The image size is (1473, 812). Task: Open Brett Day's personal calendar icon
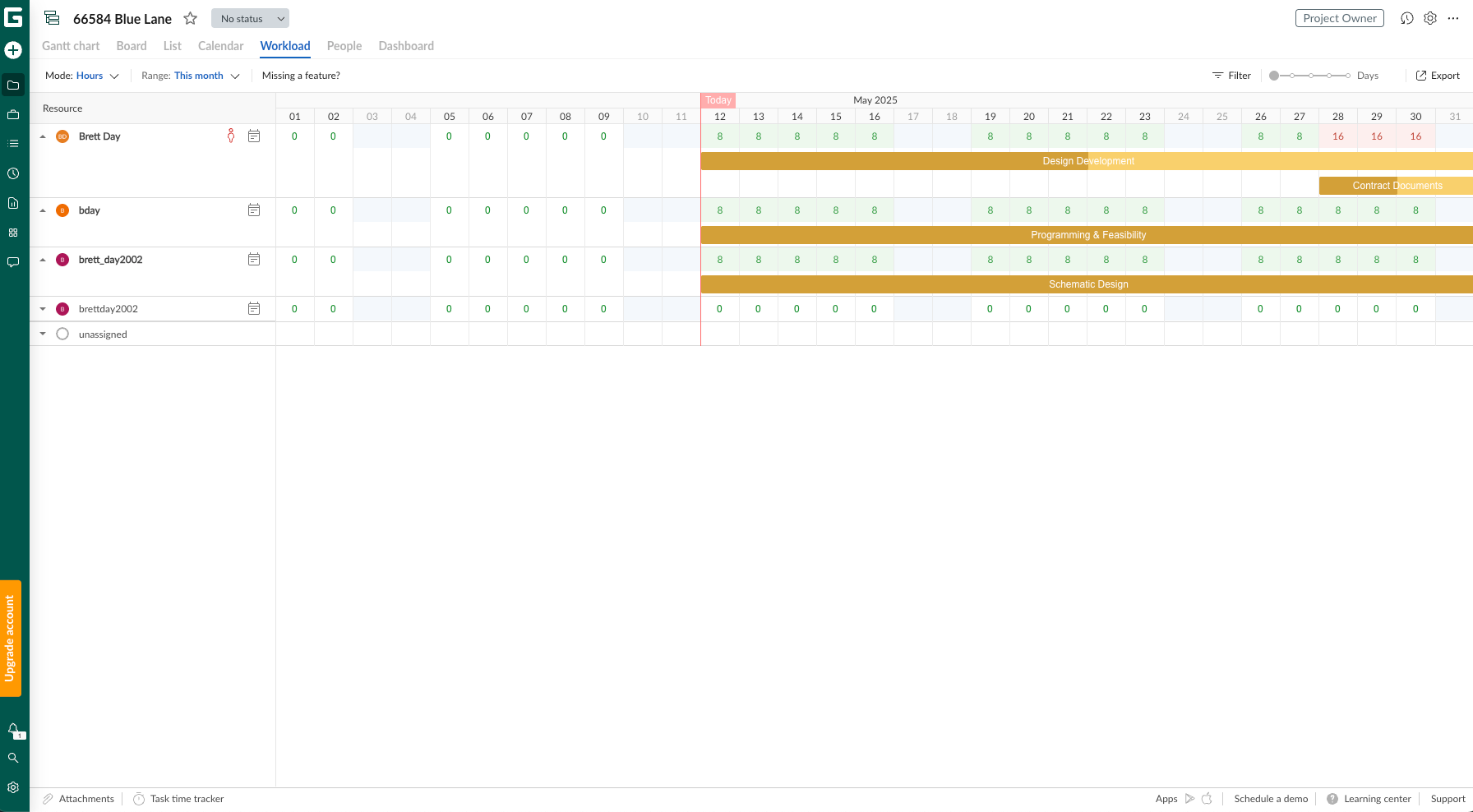[255, 136]
